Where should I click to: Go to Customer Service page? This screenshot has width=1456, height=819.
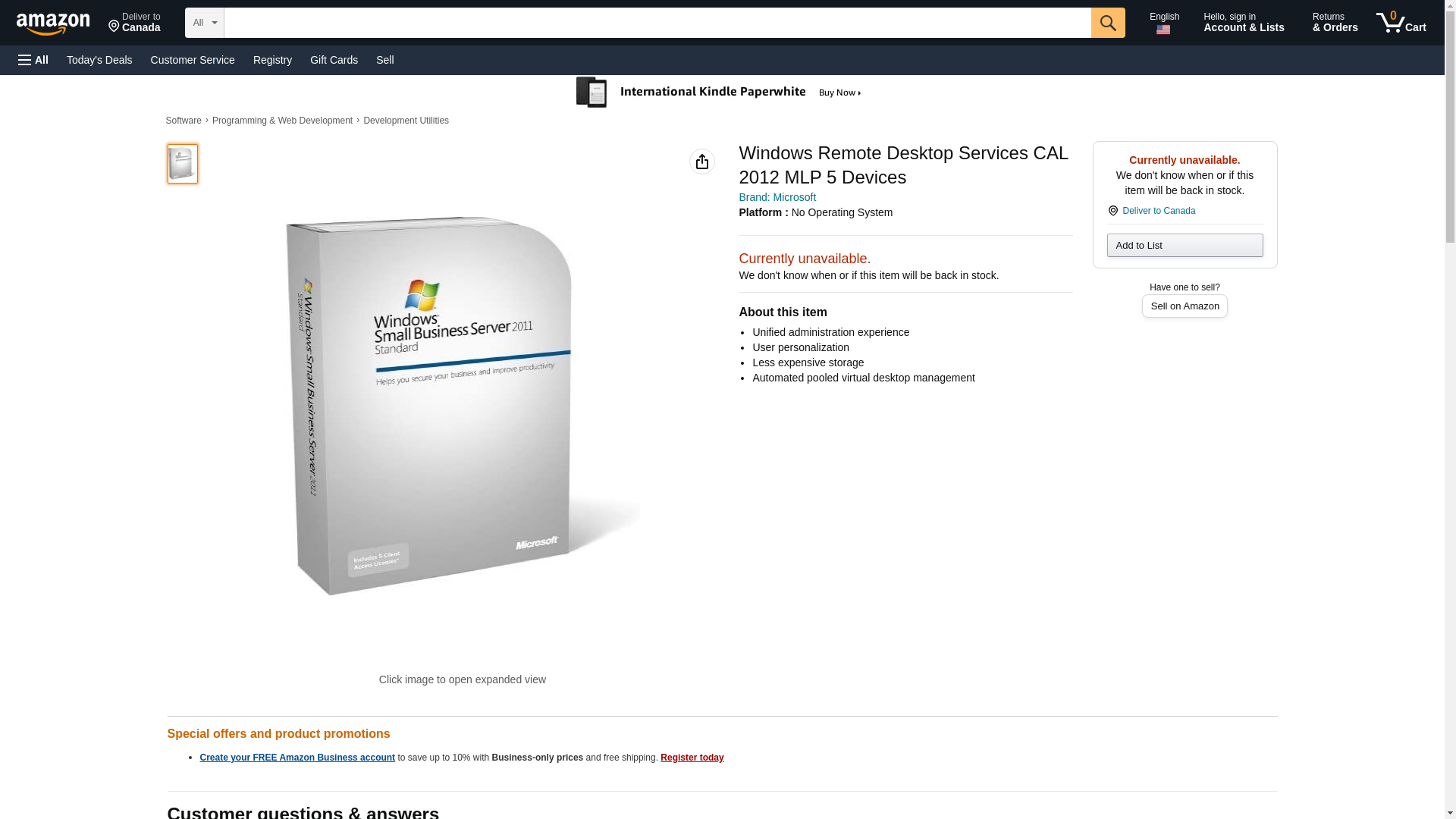click(193, 60)
